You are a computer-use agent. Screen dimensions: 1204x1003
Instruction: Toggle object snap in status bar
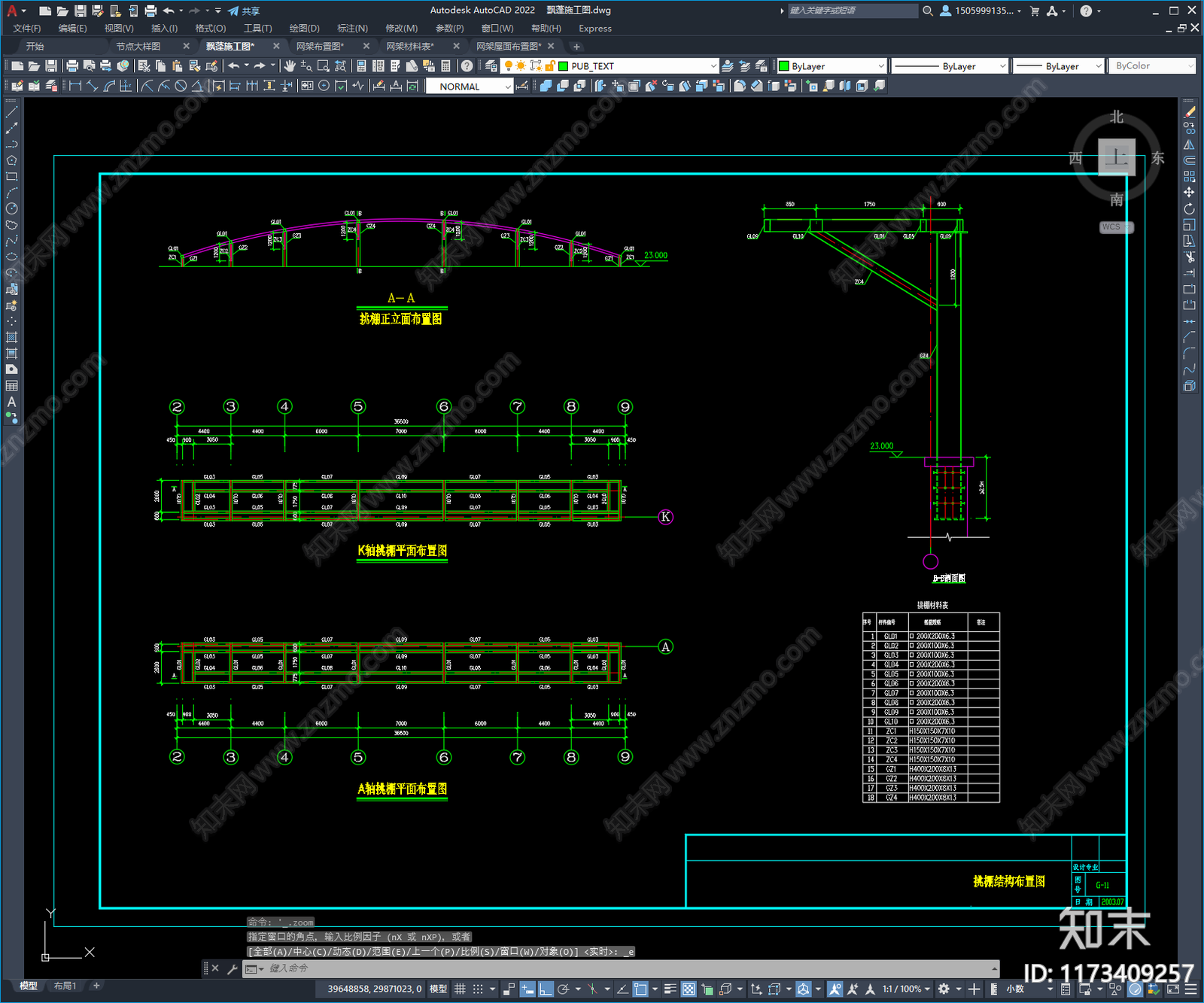(x=640, y=989)
